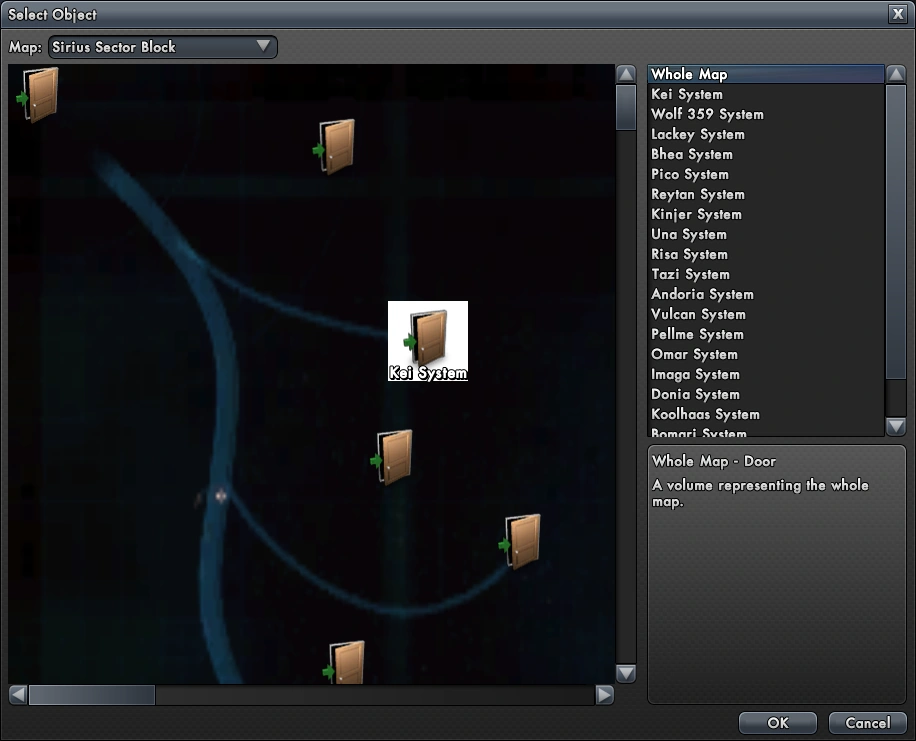
Task: Click the system list scrollbar thumb
Action: tap(896, 232)
